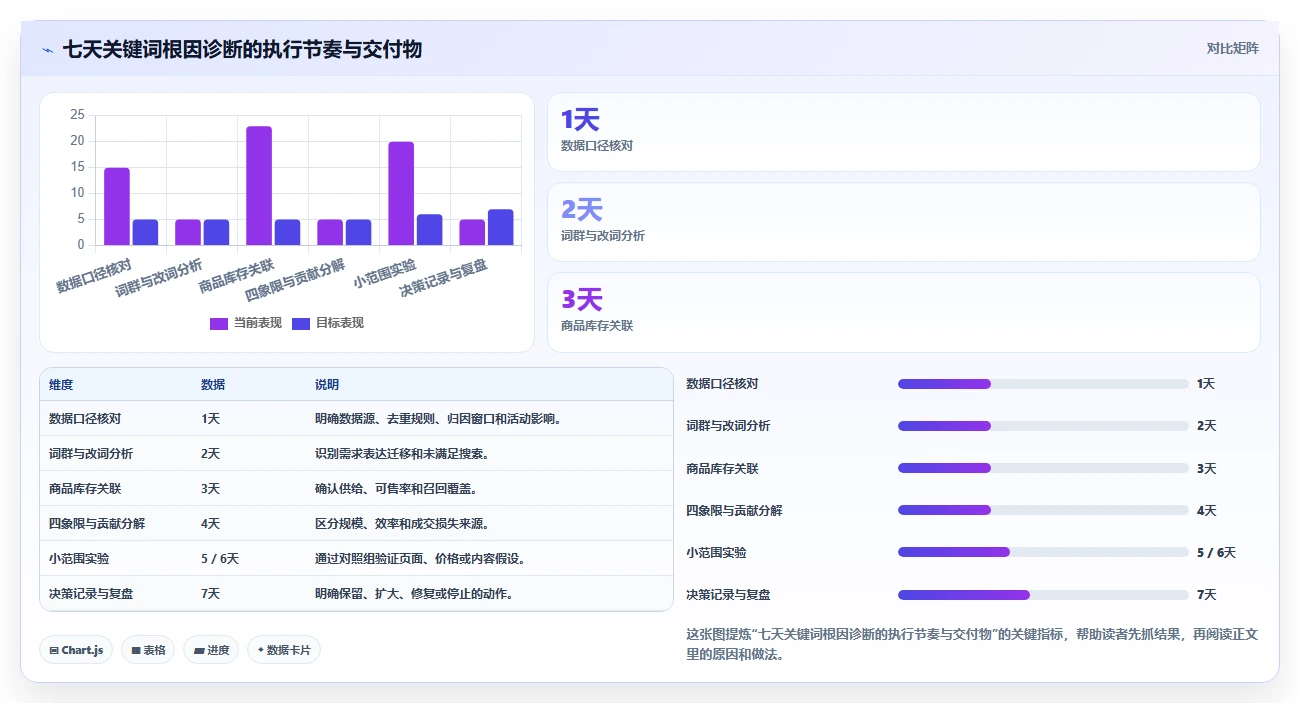Click table value 5 / 6天
The image size is (1300, 703).
point(220,559)
